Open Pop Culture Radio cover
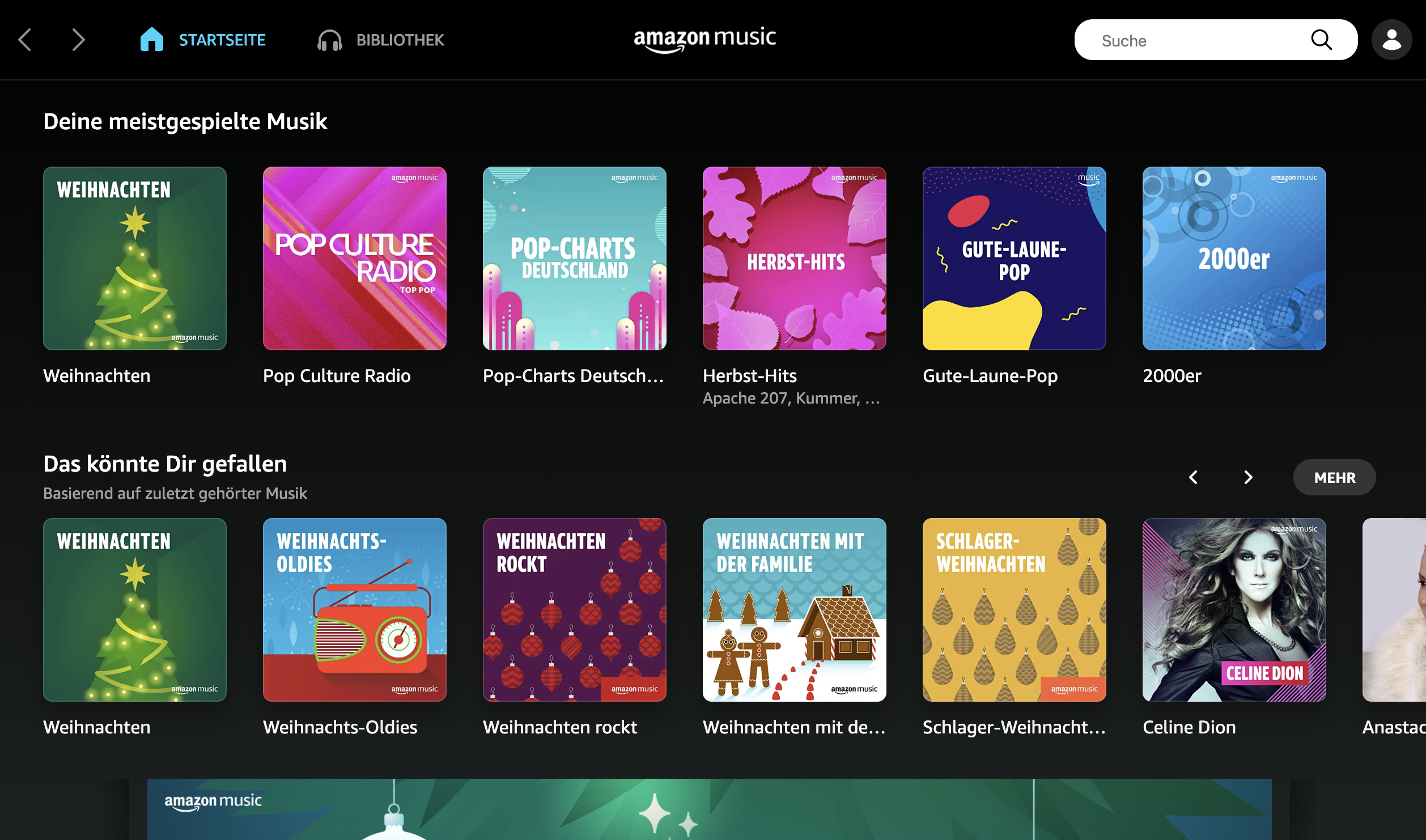This screenshot has width=1426, height=840. tap(354, 258)
